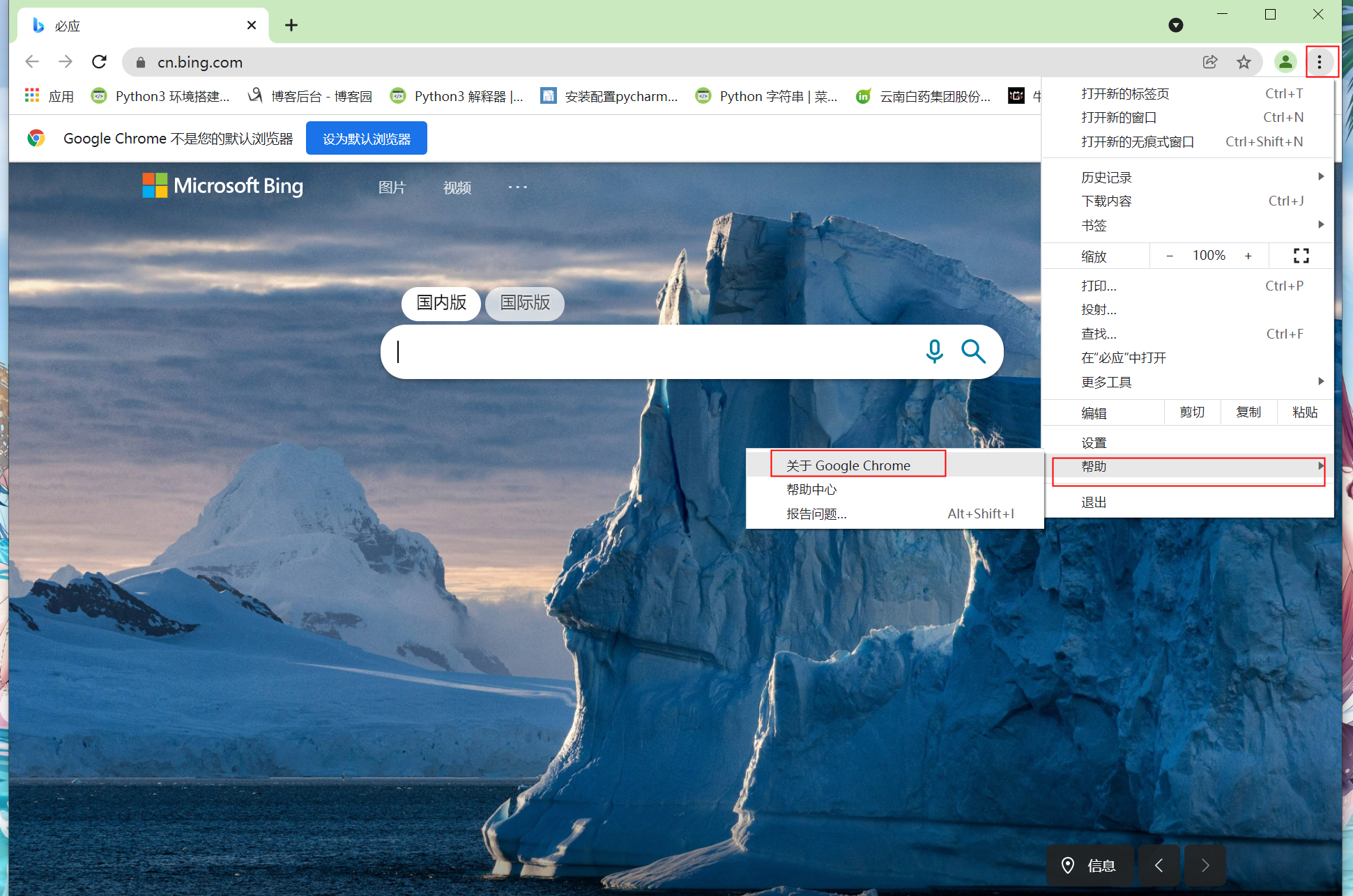The image size is (1353, 896).
Task: Increase zoom with the plus button
Action: 1248,256
